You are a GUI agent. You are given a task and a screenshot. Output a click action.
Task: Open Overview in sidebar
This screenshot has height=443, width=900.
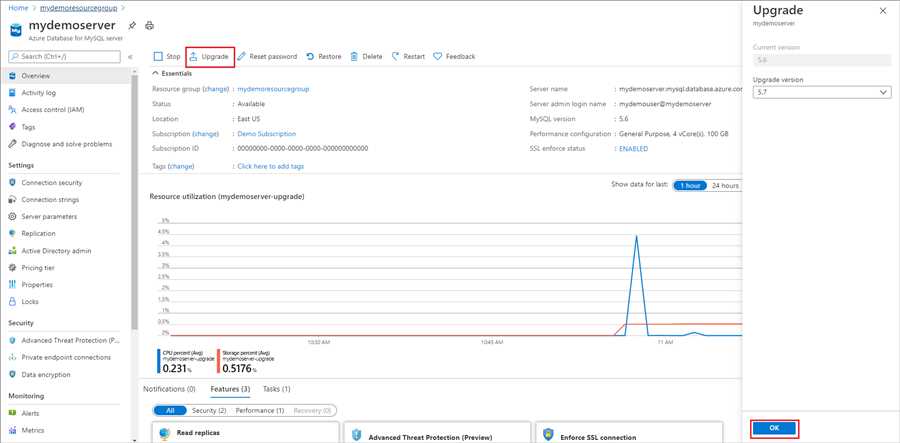pos(65,76)
